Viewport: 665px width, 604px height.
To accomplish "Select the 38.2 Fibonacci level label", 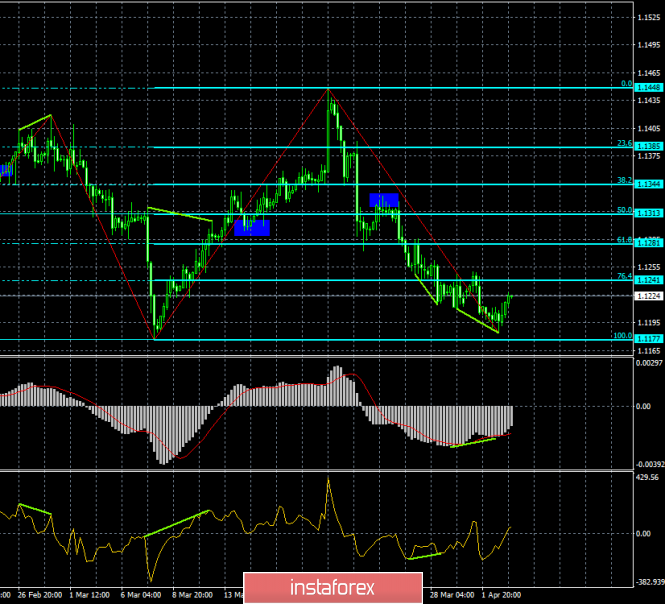I will 623,180.
